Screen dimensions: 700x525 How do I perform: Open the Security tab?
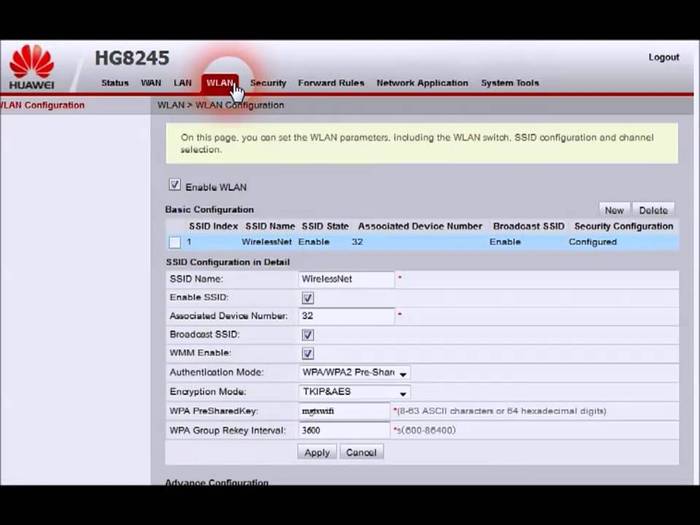coord(268,83)
